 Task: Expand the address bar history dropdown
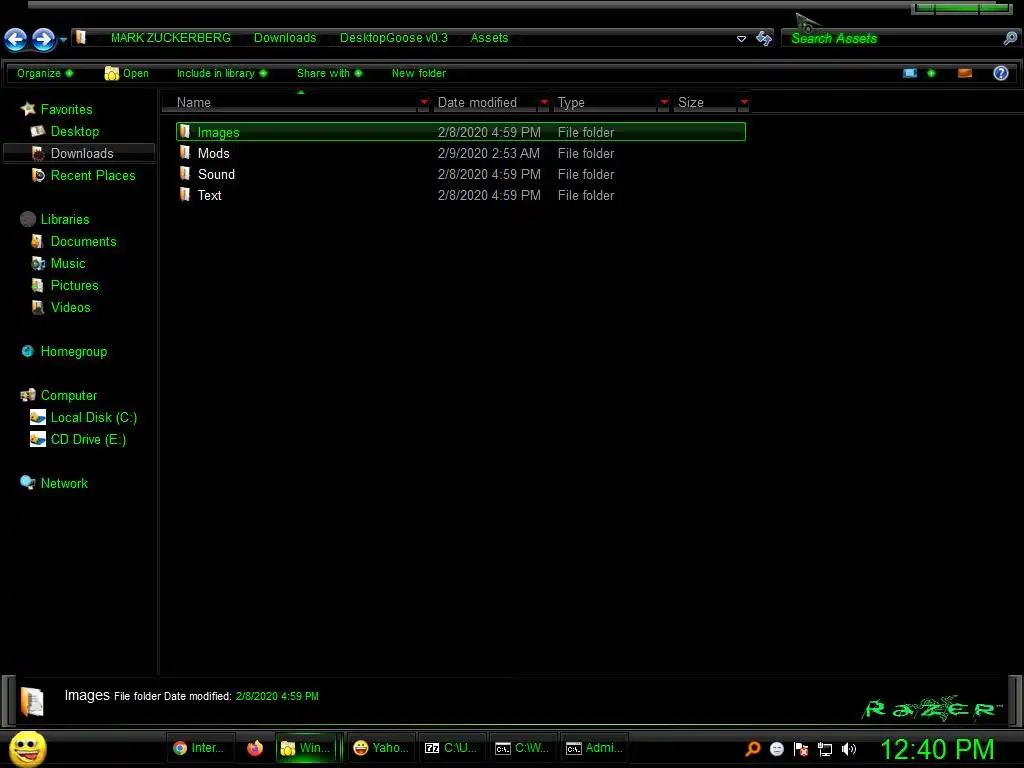(741, 39)
